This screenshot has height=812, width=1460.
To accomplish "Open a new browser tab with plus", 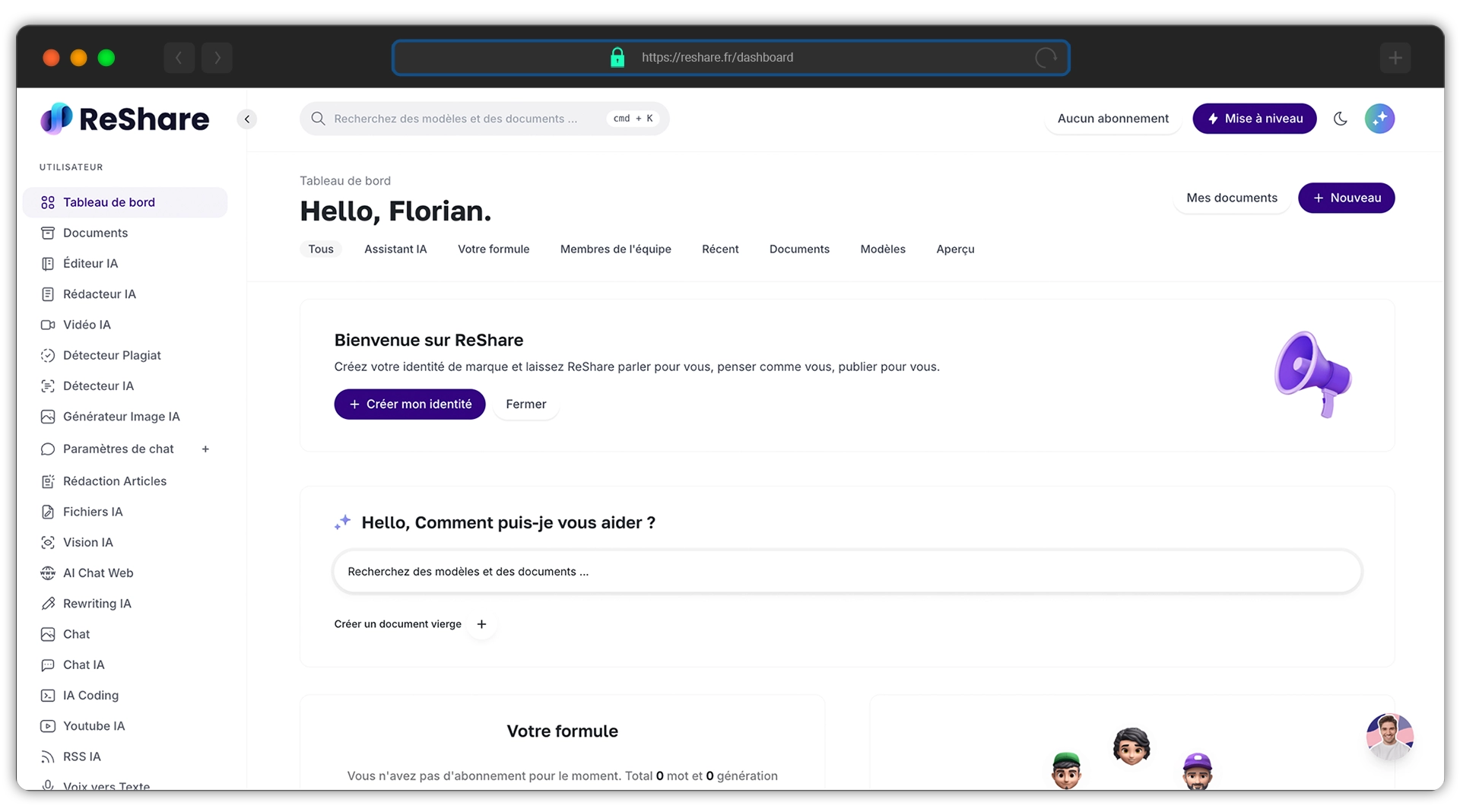I will click(1395, 58).
